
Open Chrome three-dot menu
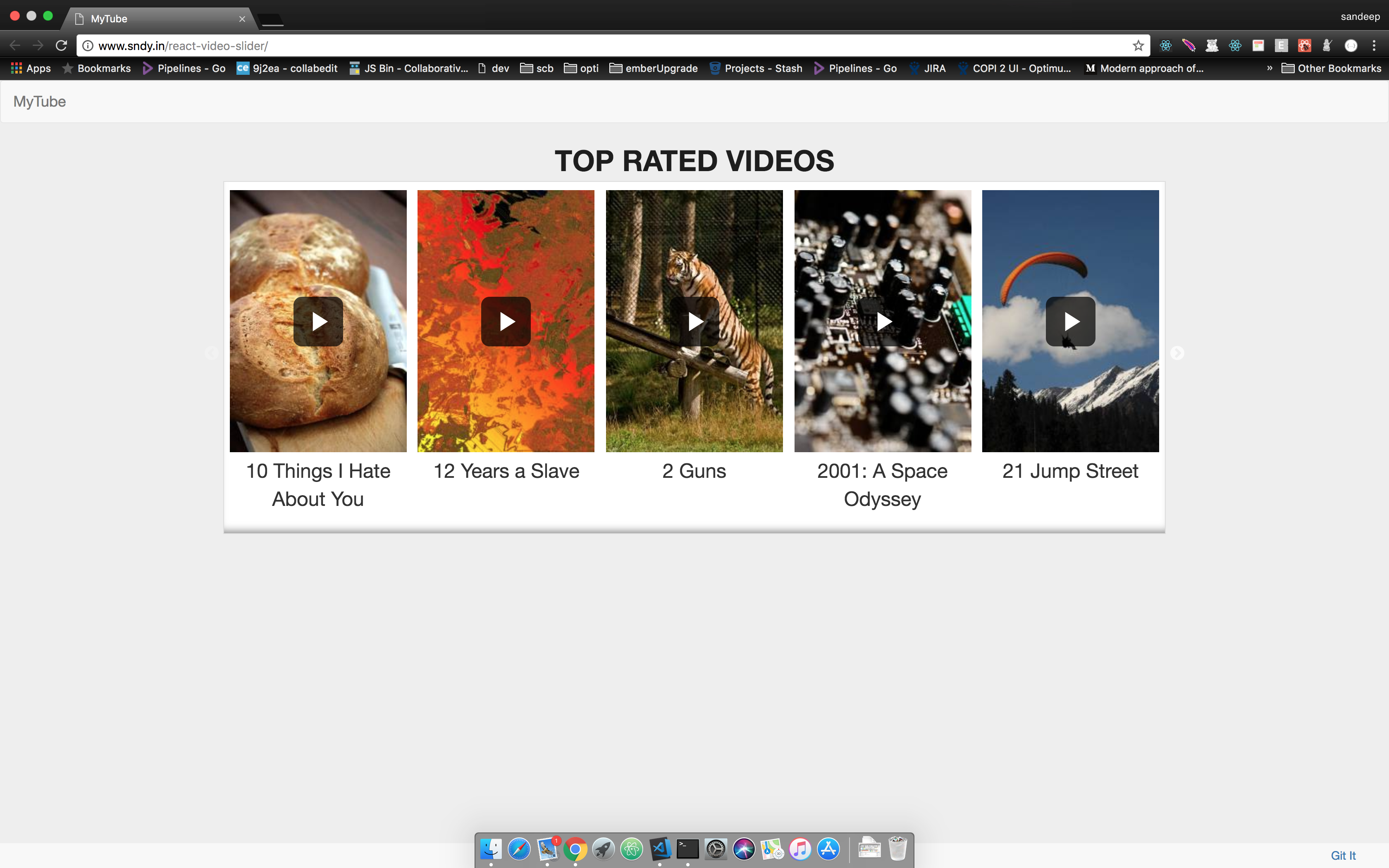[1374, 45]
